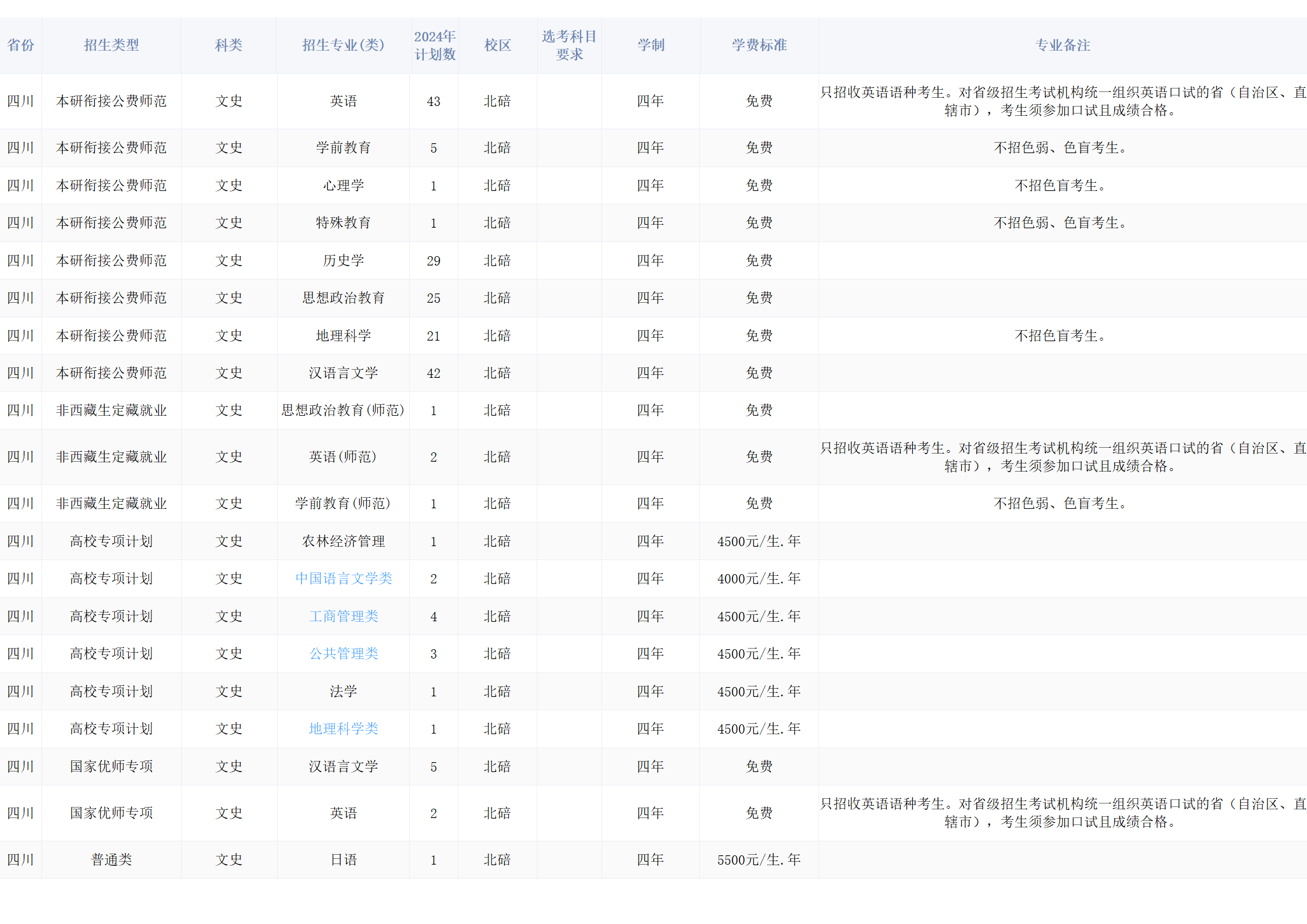Click the 普通类 admission type cell

click(111, 859)
